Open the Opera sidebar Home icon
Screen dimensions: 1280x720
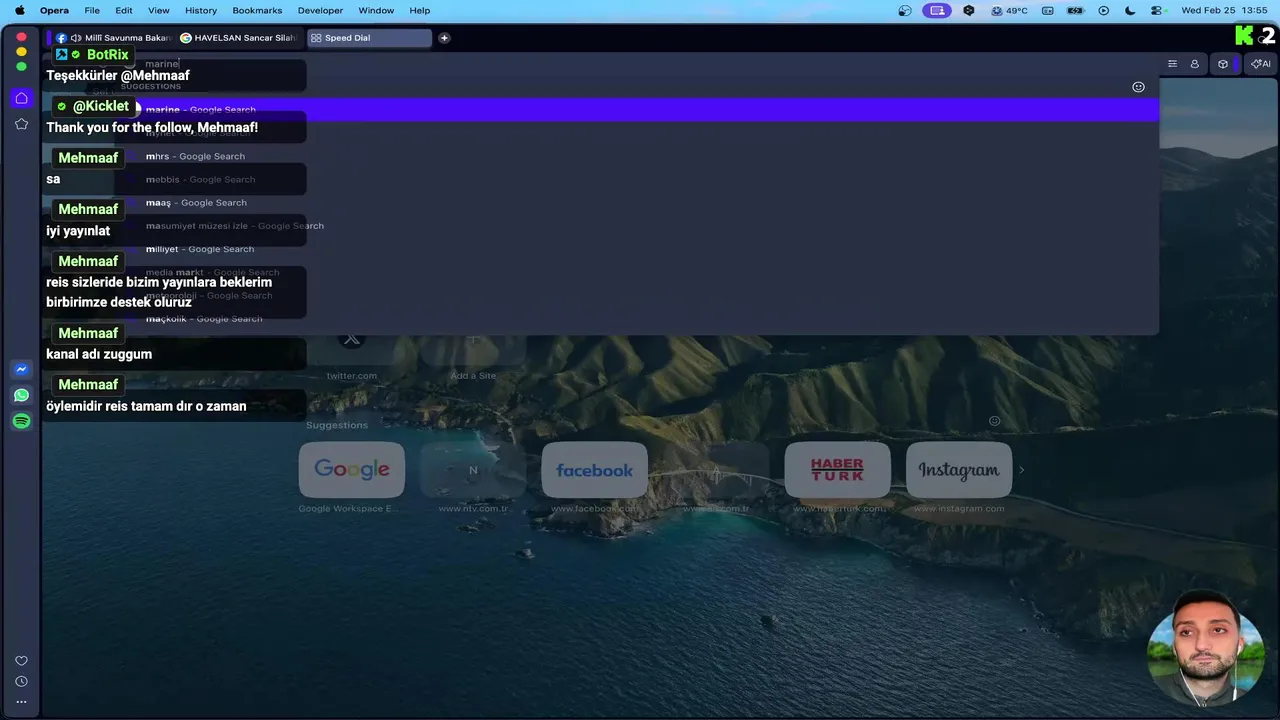click(x=21, y=98)
